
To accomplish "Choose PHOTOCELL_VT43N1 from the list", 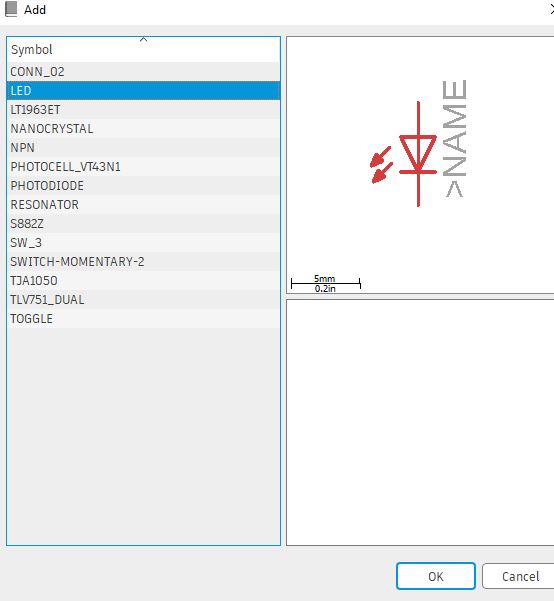I will (x=143, y=166).
